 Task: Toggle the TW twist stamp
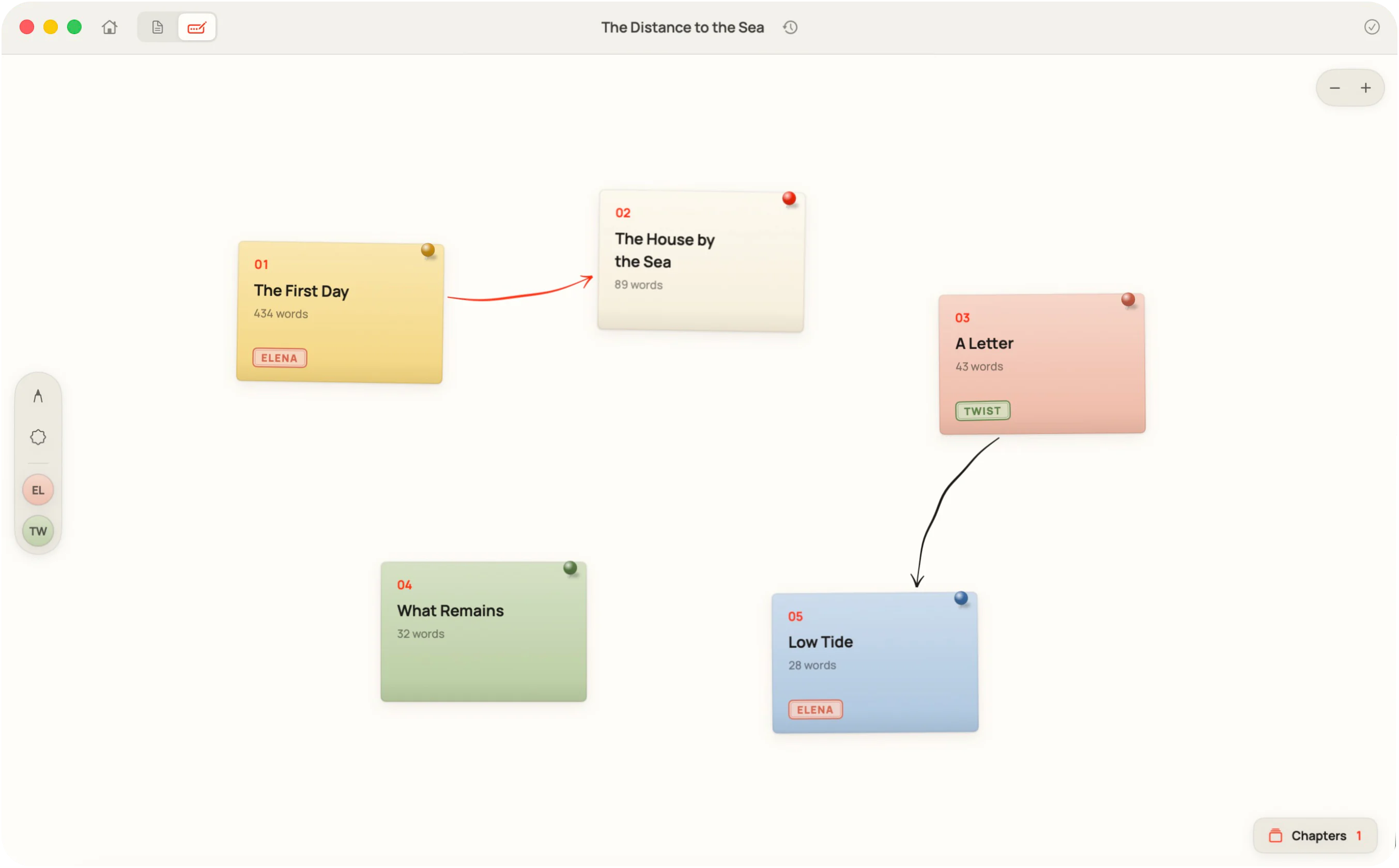[38, 531]
